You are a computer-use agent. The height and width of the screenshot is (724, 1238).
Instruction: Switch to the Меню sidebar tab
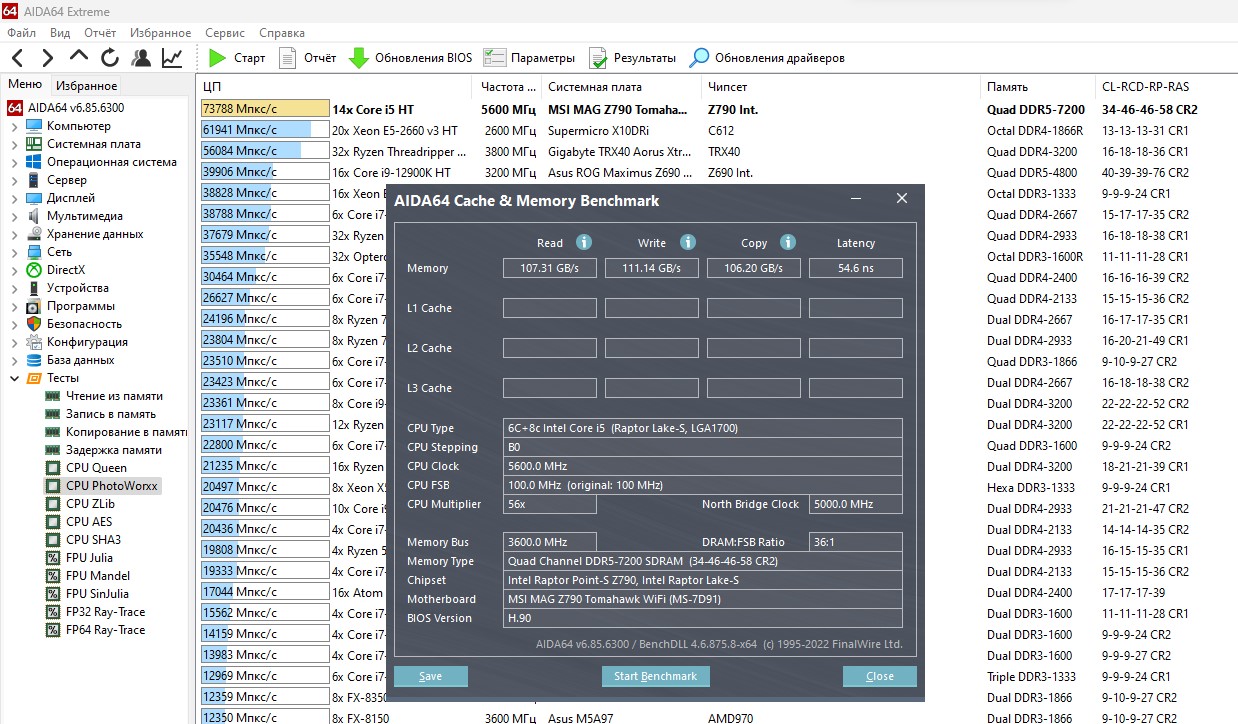tap(25, 85)
